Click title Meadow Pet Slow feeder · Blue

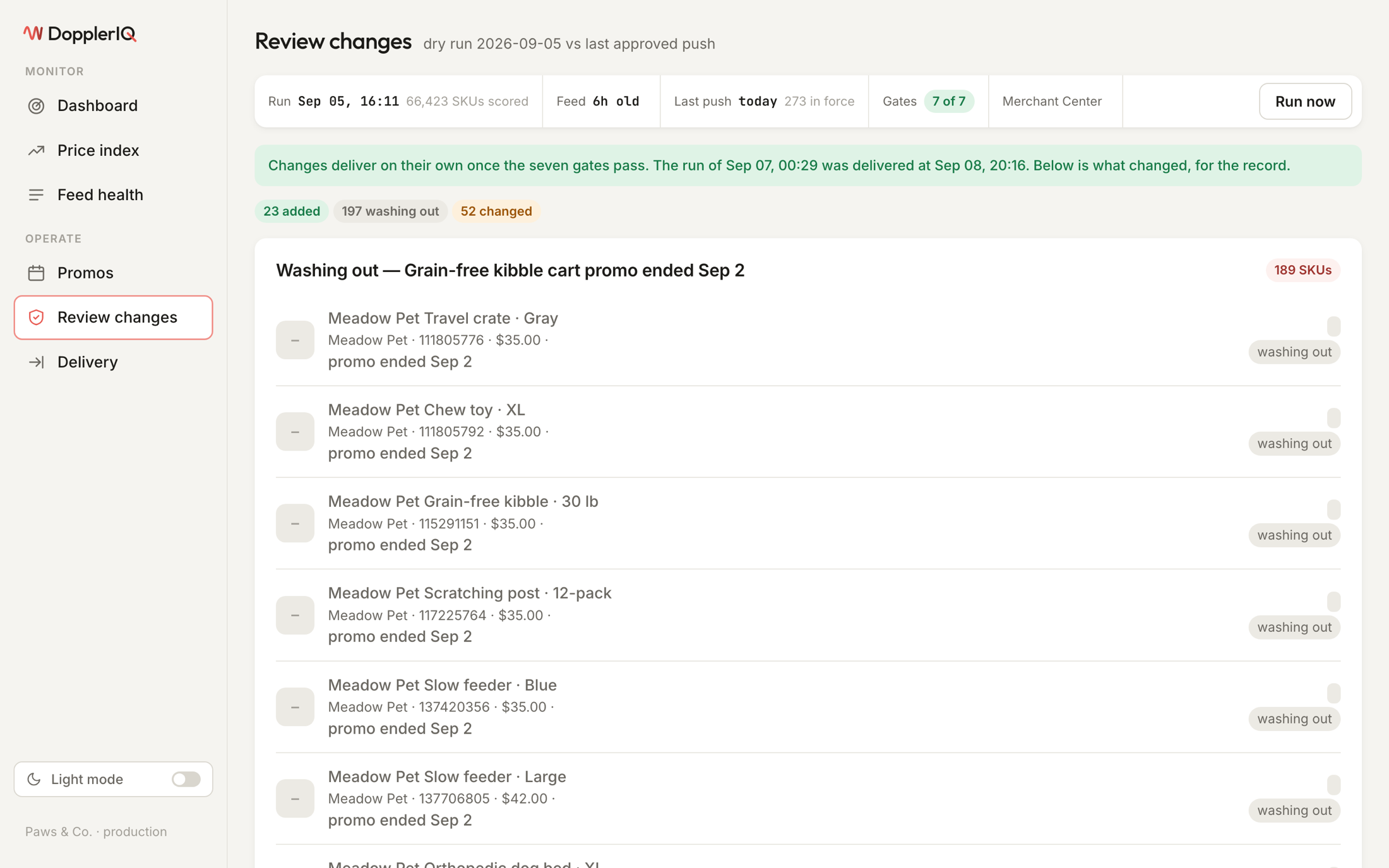442,685
